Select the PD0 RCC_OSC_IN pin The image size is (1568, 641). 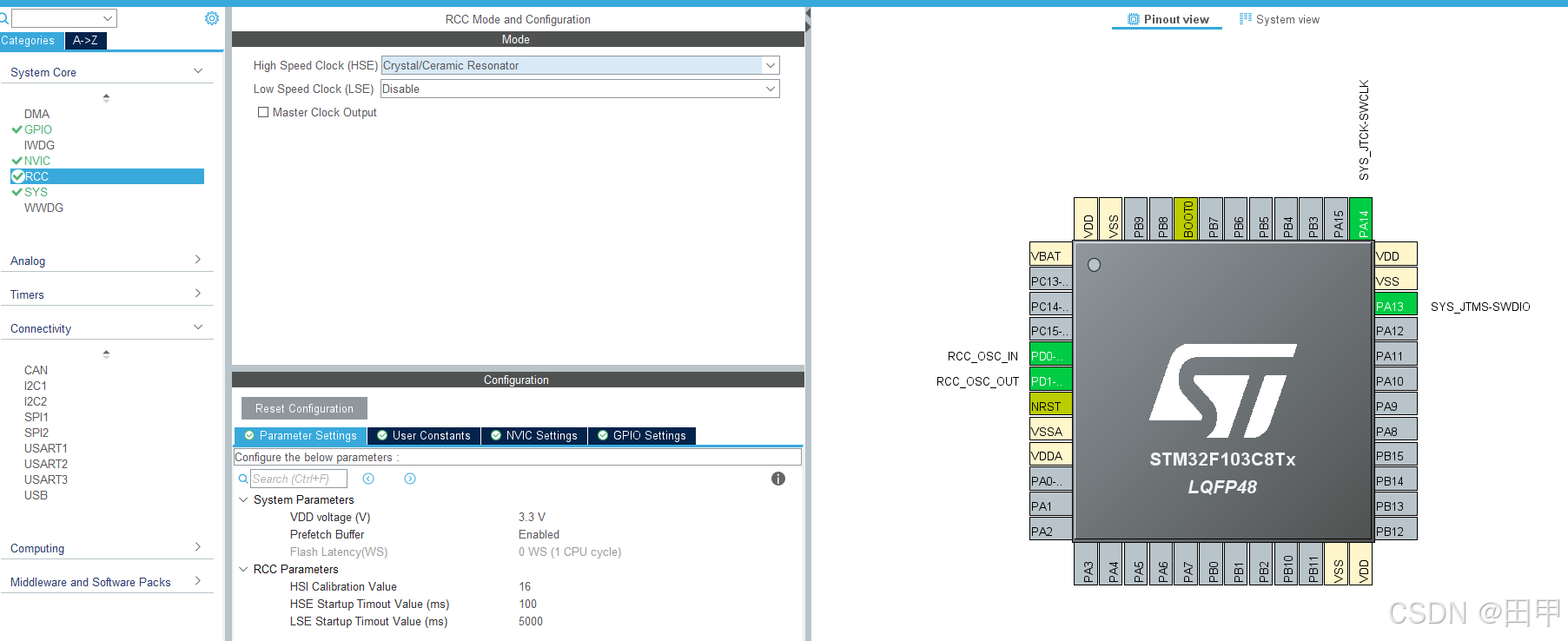point(1050,355)
